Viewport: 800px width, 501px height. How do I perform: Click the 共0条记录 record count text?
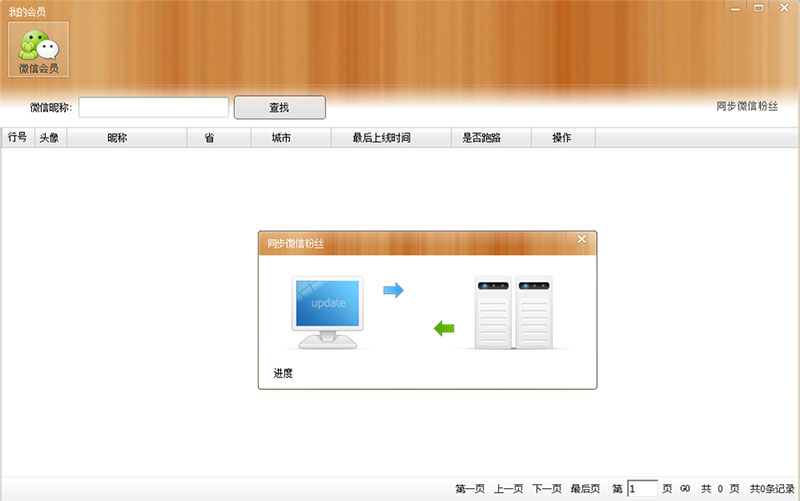click(x=772, y=489)
